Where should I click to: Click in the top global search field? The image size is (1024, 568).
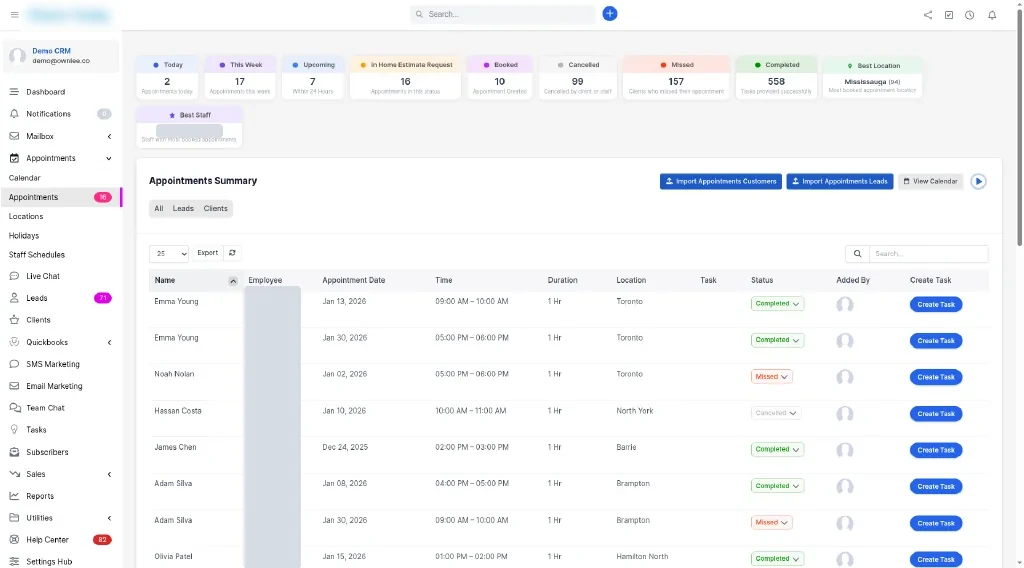pos(503,14)
